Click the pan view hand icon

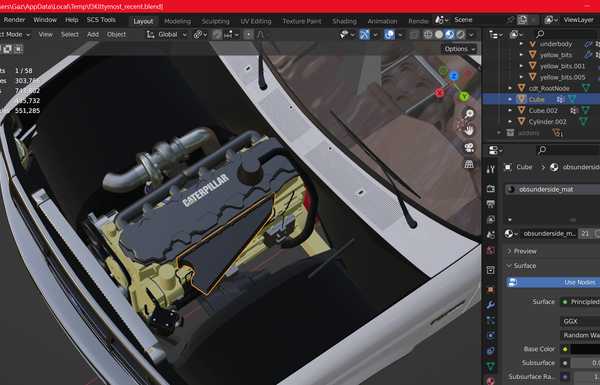point(469,131)
